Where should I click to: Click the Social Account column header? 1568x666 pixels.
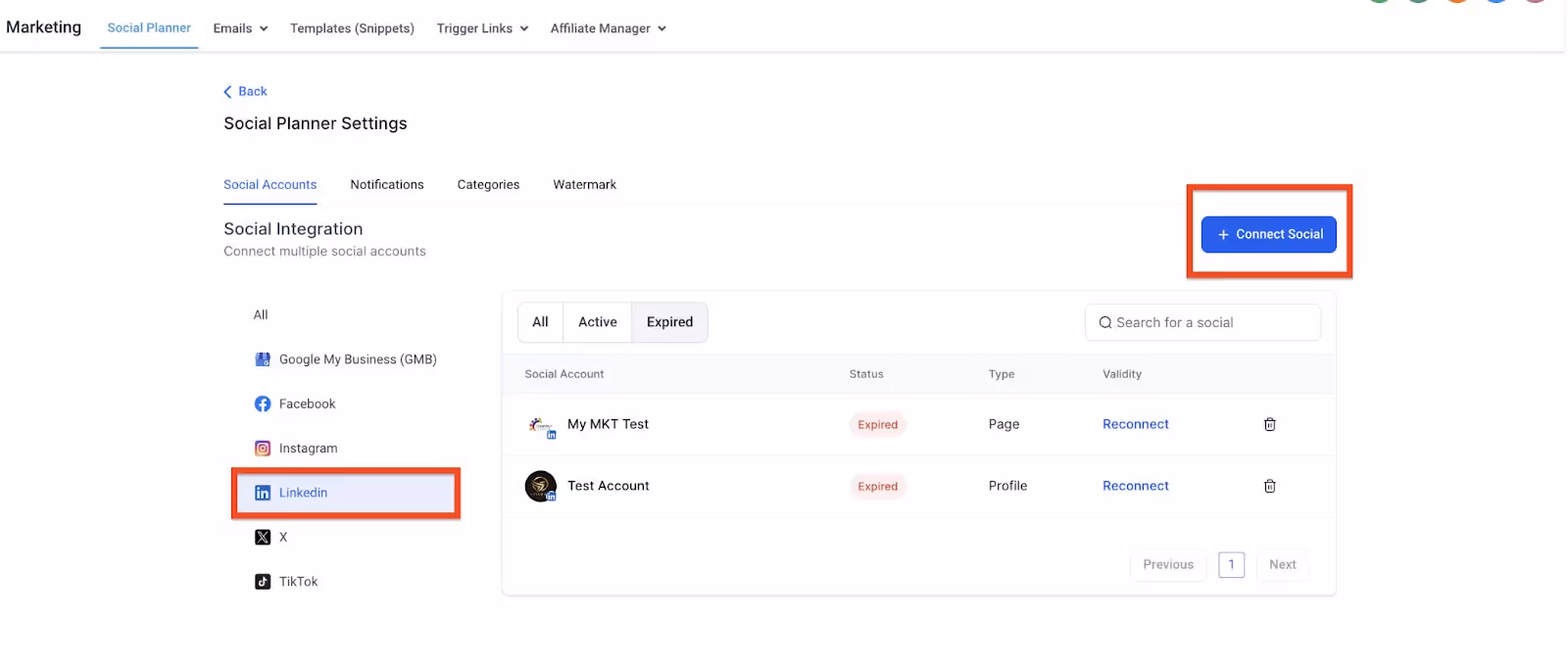(564, 374)
